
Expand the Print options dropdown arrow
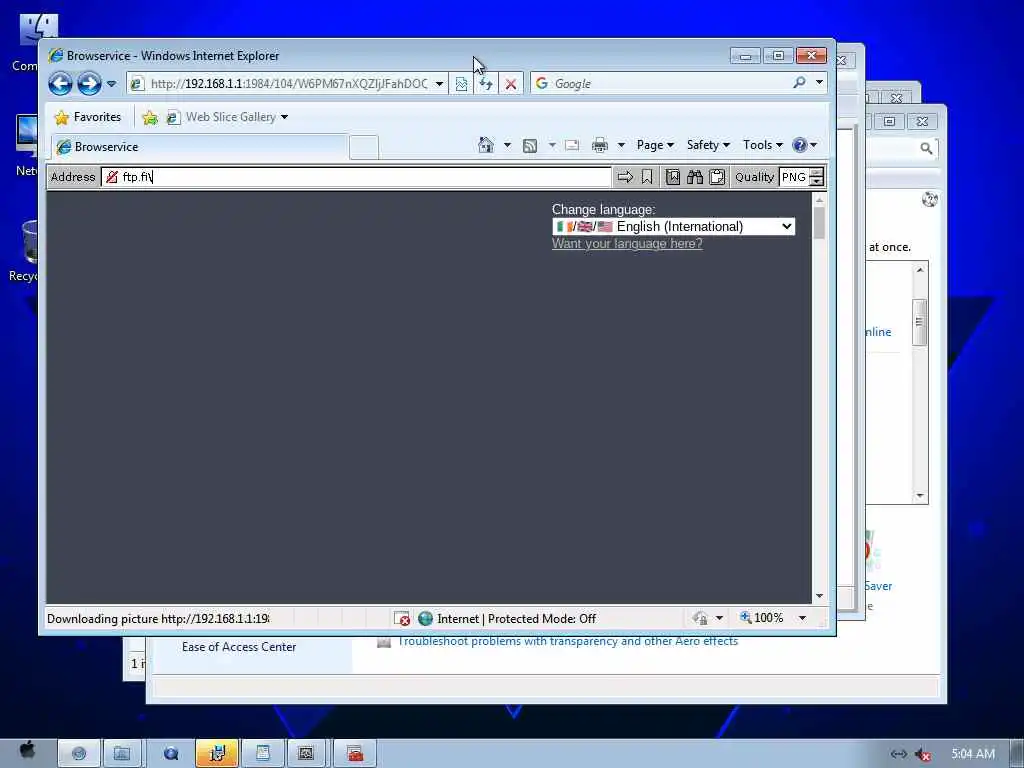621,145
